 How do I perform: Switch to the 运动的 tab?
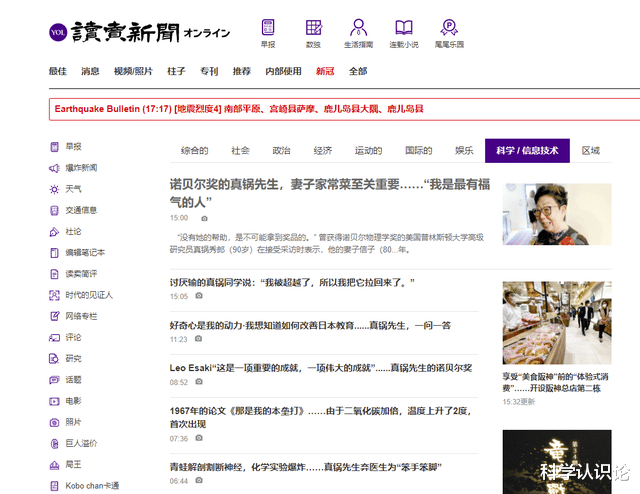click(x=368, y=151)
